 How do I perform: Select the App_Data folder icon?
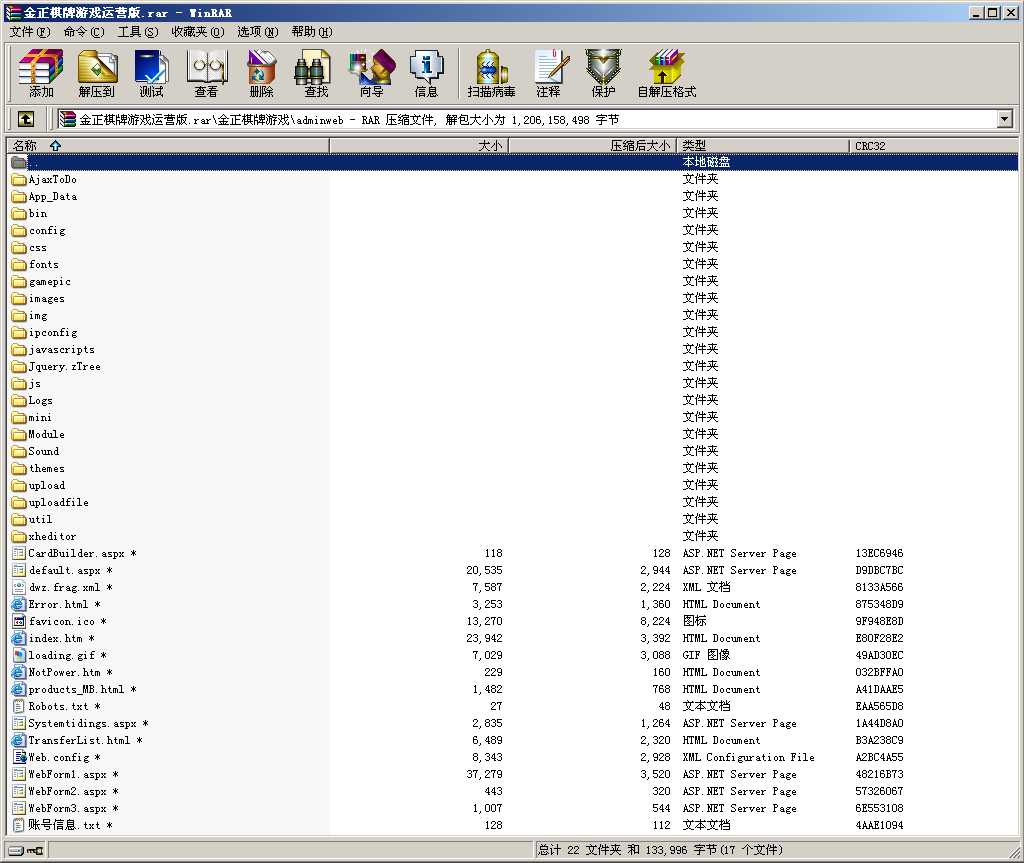pos(19,196)
